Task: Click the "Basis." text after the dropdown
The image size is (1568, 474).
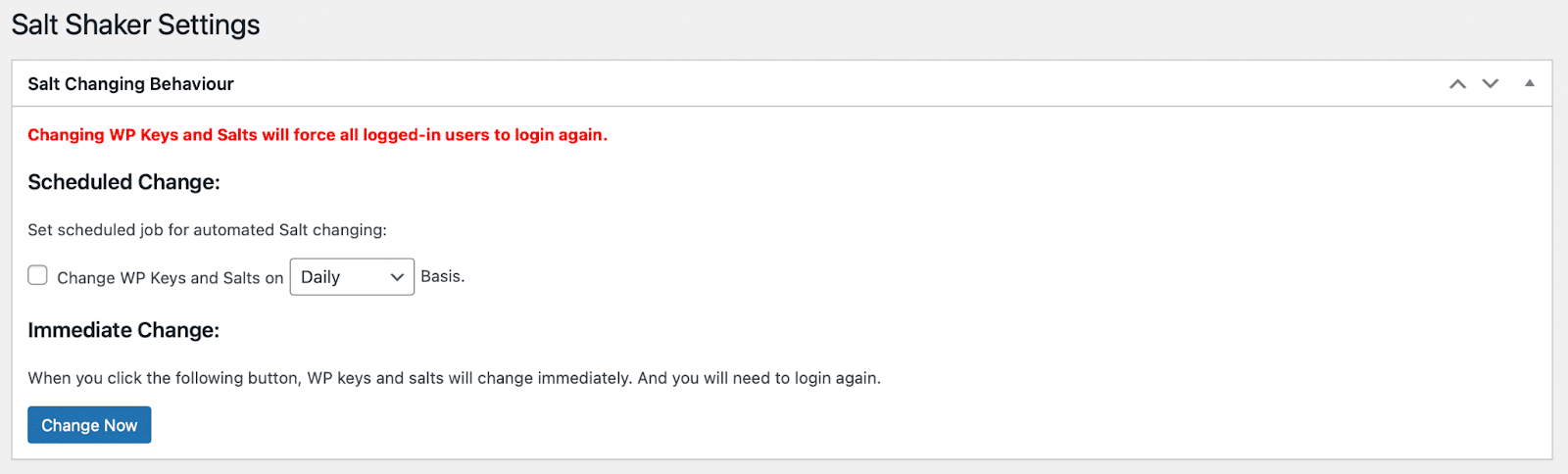Action: (x=442, y=277)
